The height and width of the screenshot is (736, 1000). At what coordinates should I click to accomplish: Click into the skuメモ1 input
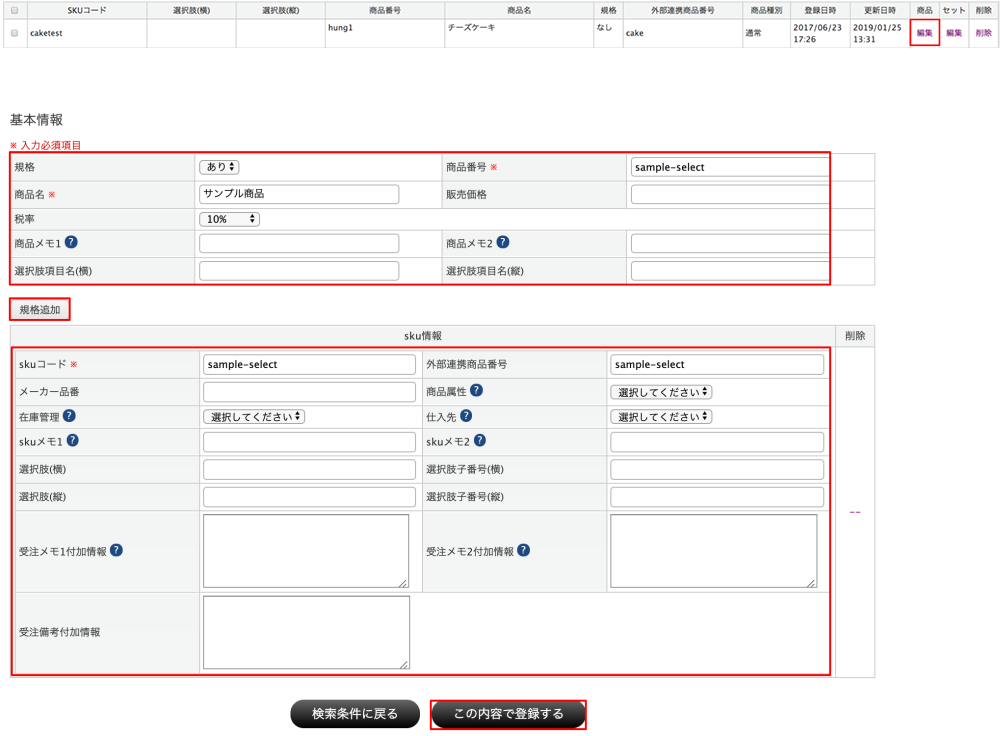tap(309, 441)
